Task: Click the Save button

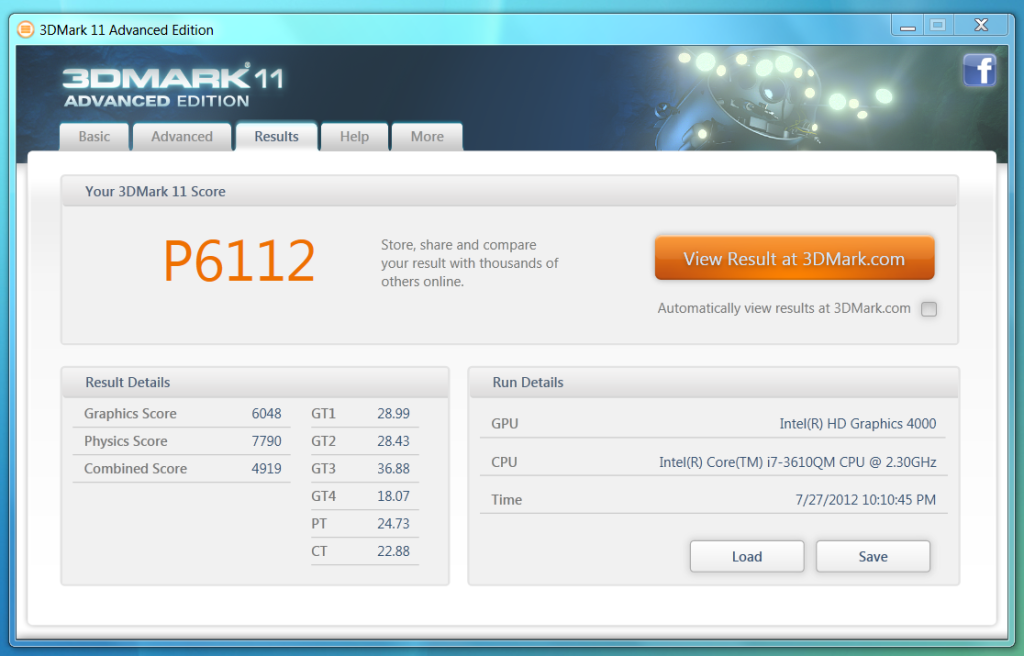Action: click(x=873, y=556)
